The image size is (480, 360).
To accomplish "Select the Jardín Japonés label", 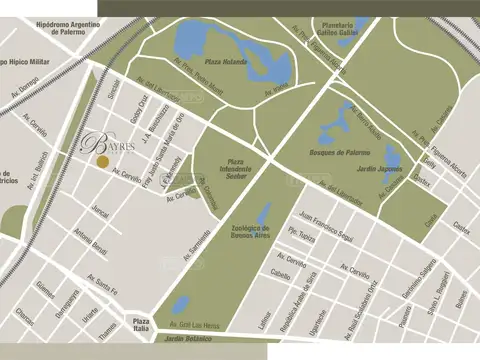I will point(379,169).
